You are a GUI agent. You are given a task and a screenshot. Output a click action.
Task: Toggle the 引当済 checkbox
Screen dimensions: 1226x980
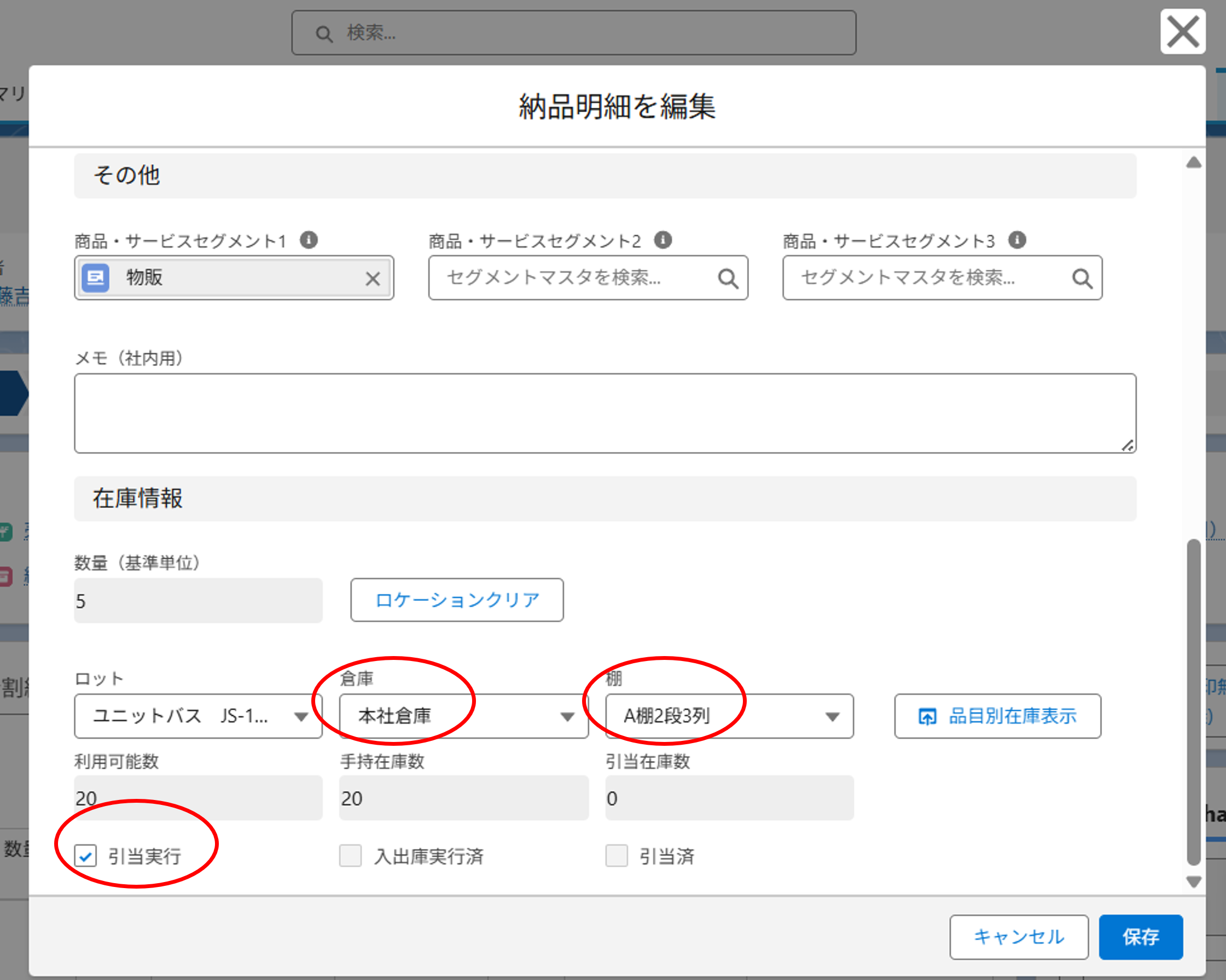(617, 855)
